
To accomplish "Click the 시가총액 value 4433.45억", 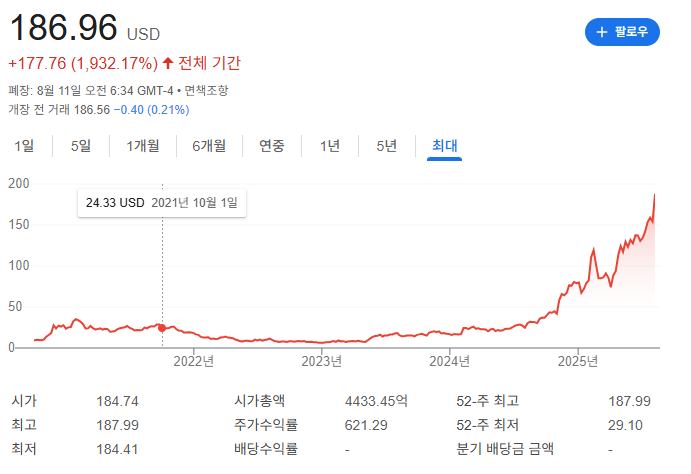I will [376, 401].
